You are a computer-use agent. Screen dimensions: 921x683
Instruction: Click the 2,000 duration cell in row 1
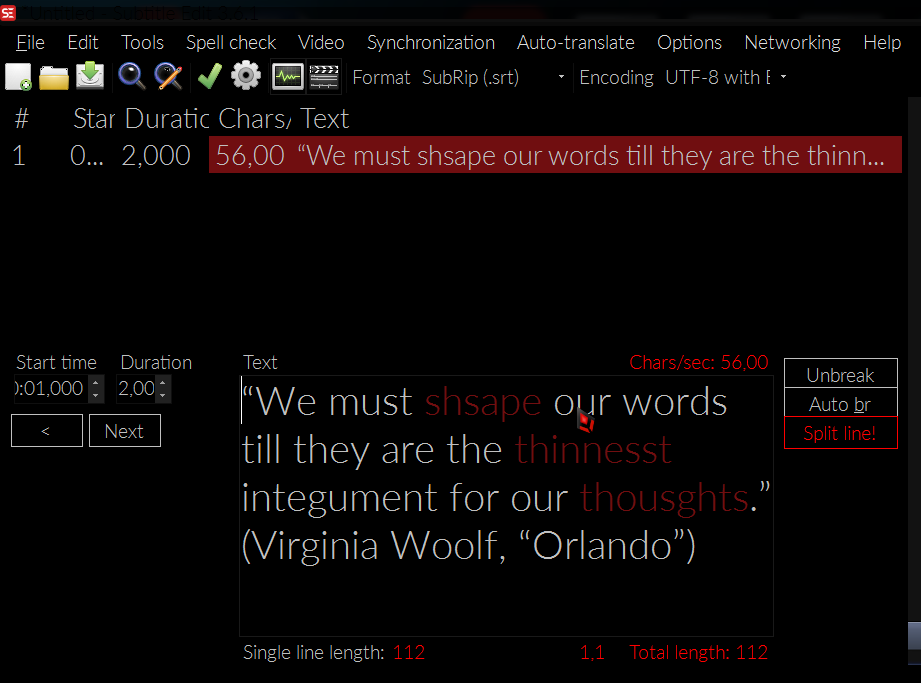(156, 156)
